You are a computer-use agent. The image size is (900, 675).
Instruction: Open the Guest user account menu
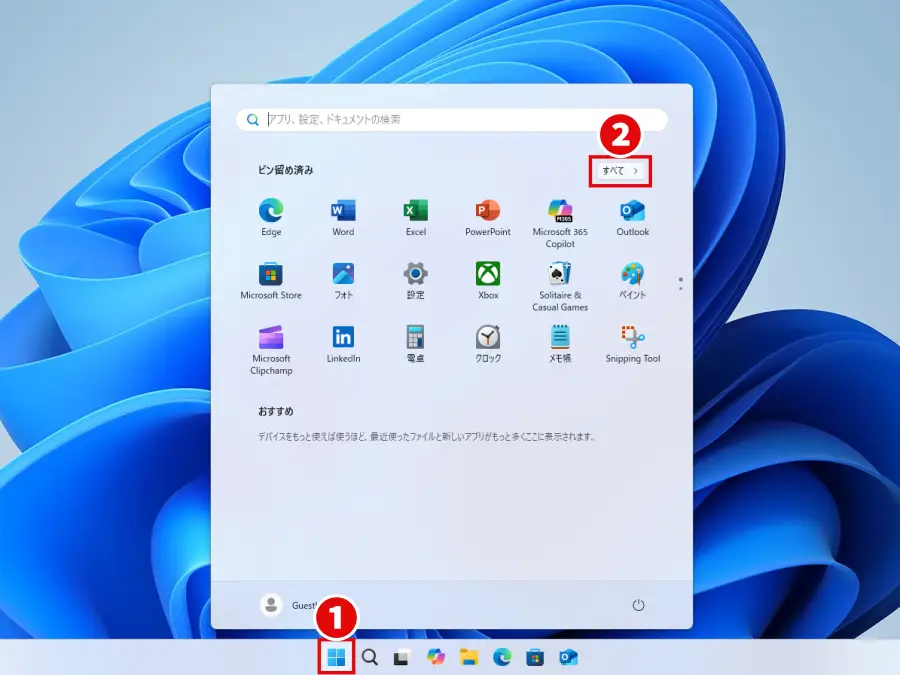(288, 605)
